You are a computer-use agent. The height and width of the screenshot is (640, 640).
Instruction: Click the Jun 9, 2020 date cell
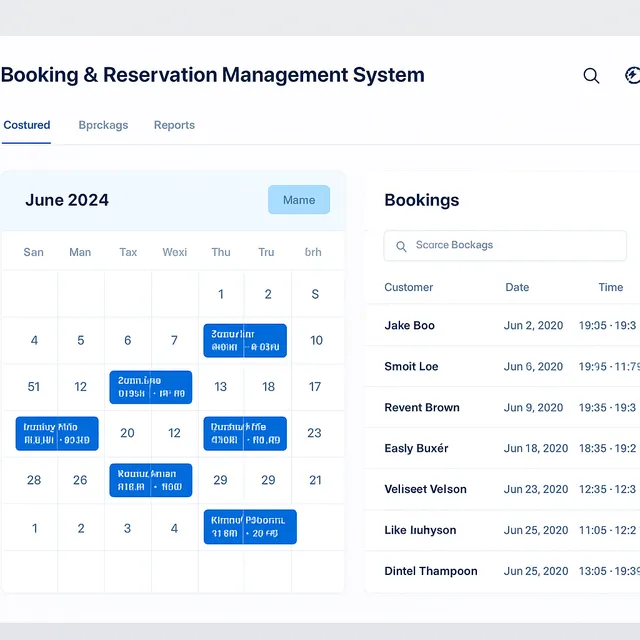(533, 407)
